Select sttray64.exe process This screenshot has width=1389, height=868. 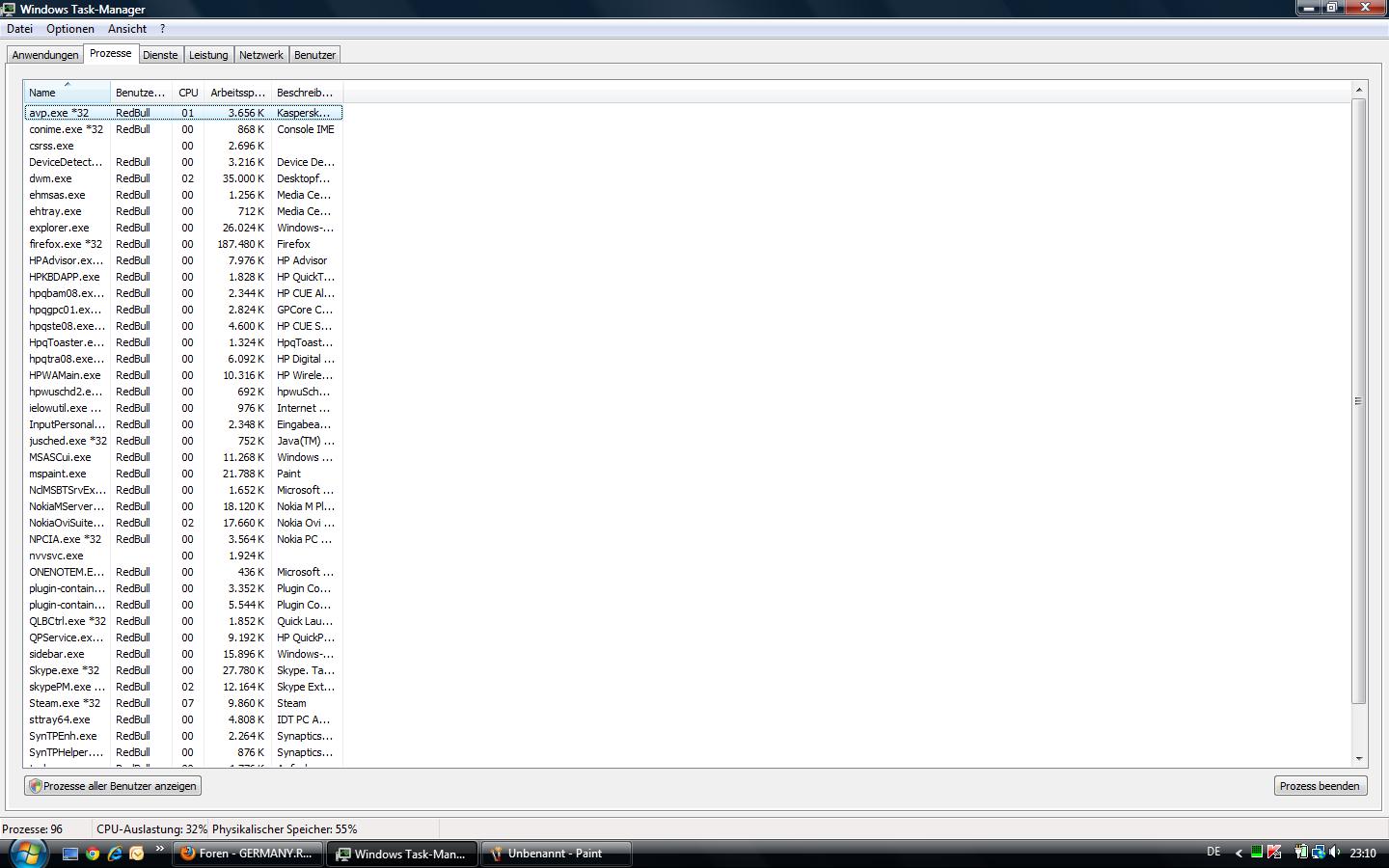(183, 719)
